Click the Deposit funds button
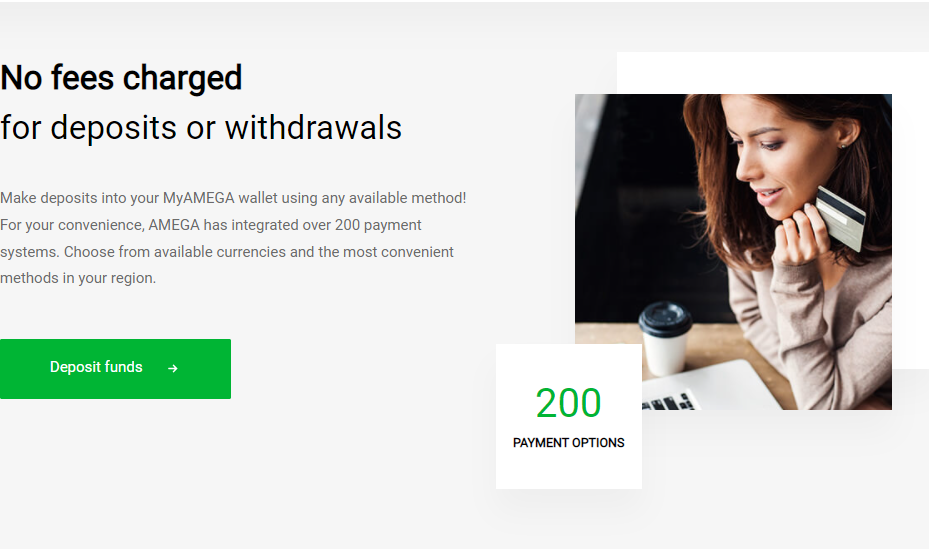The width and height of the screenshot is (929, 549). click(115, 368)
